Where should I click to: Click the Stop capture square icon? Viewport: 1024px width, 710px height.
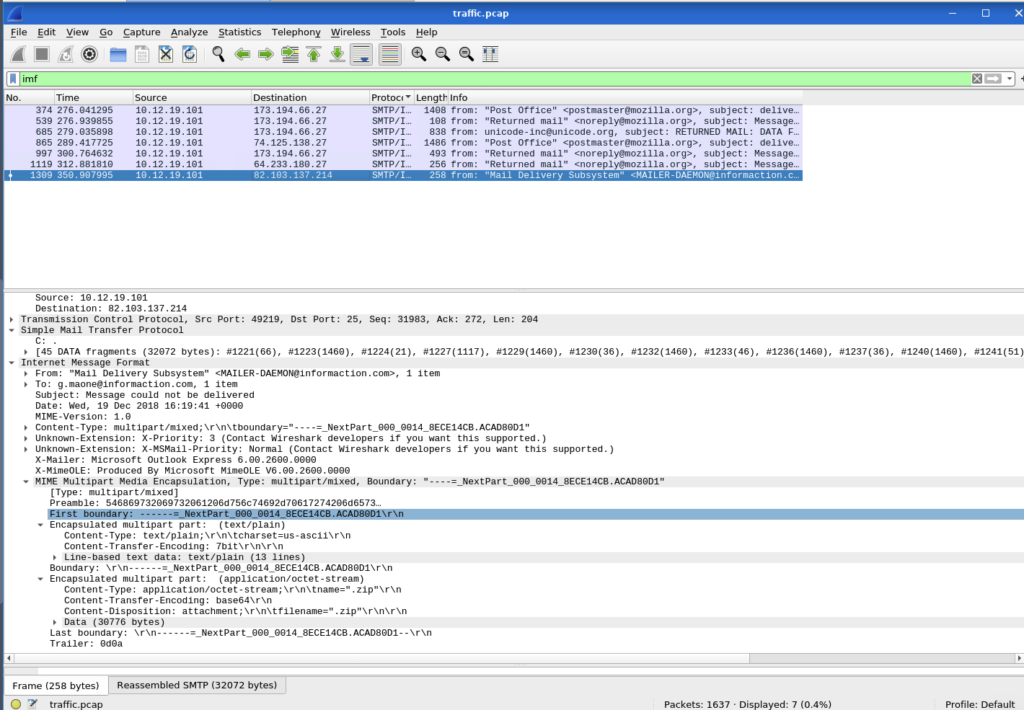pyautogui.click(x=42, y=54)
